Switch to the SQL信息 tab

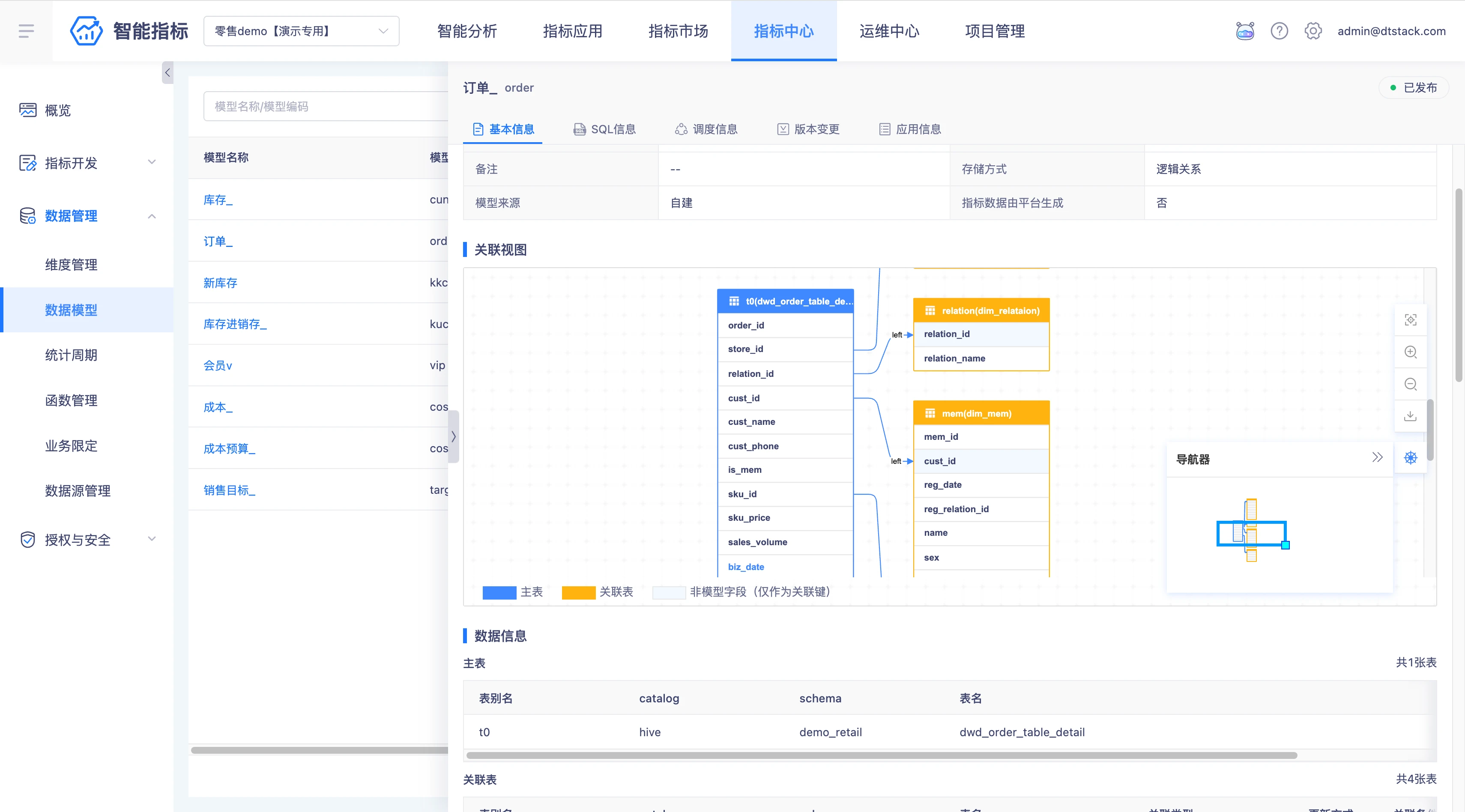[604, 129]
